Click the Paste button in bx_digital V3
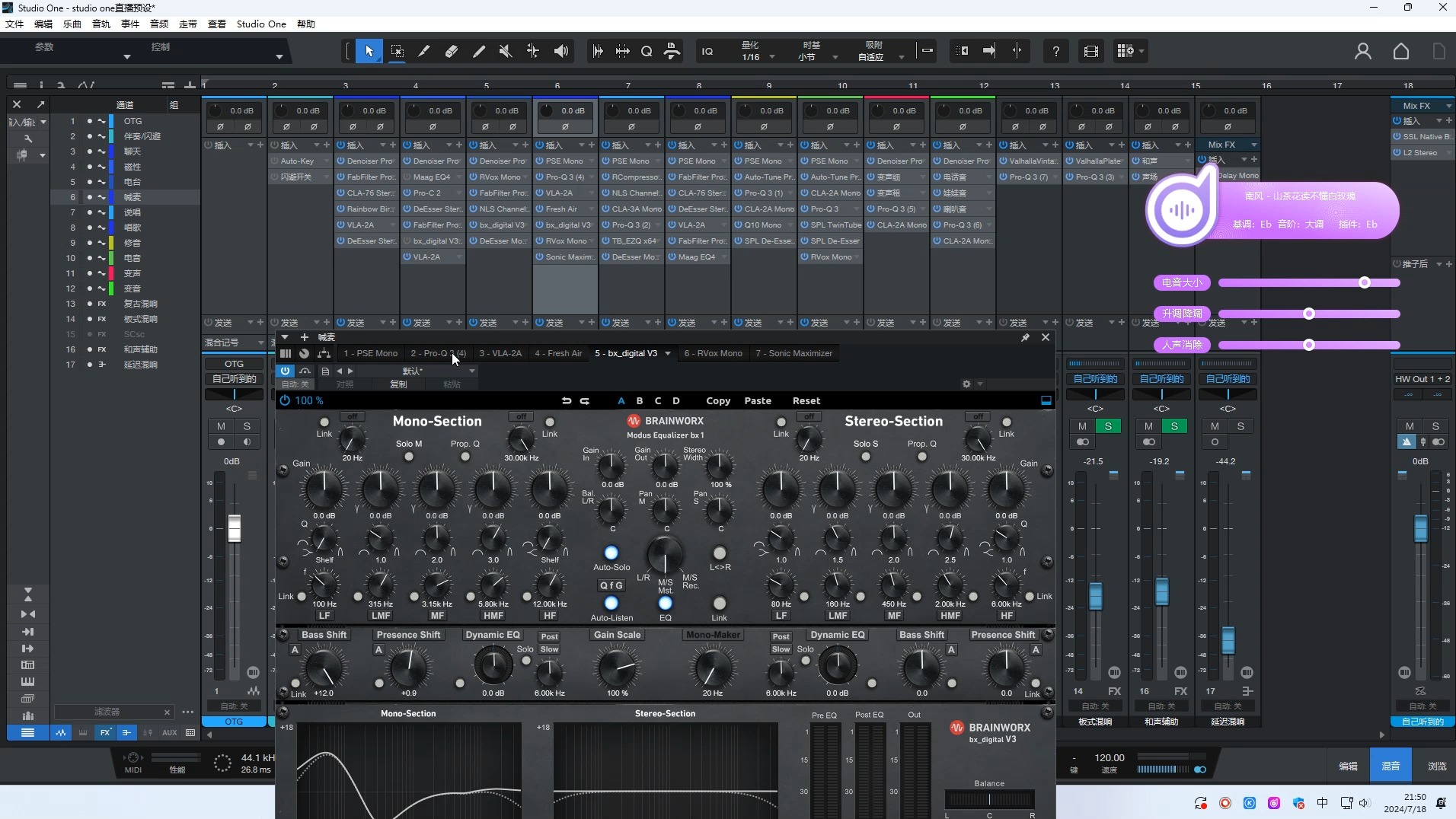 click(x=758, y=400)
